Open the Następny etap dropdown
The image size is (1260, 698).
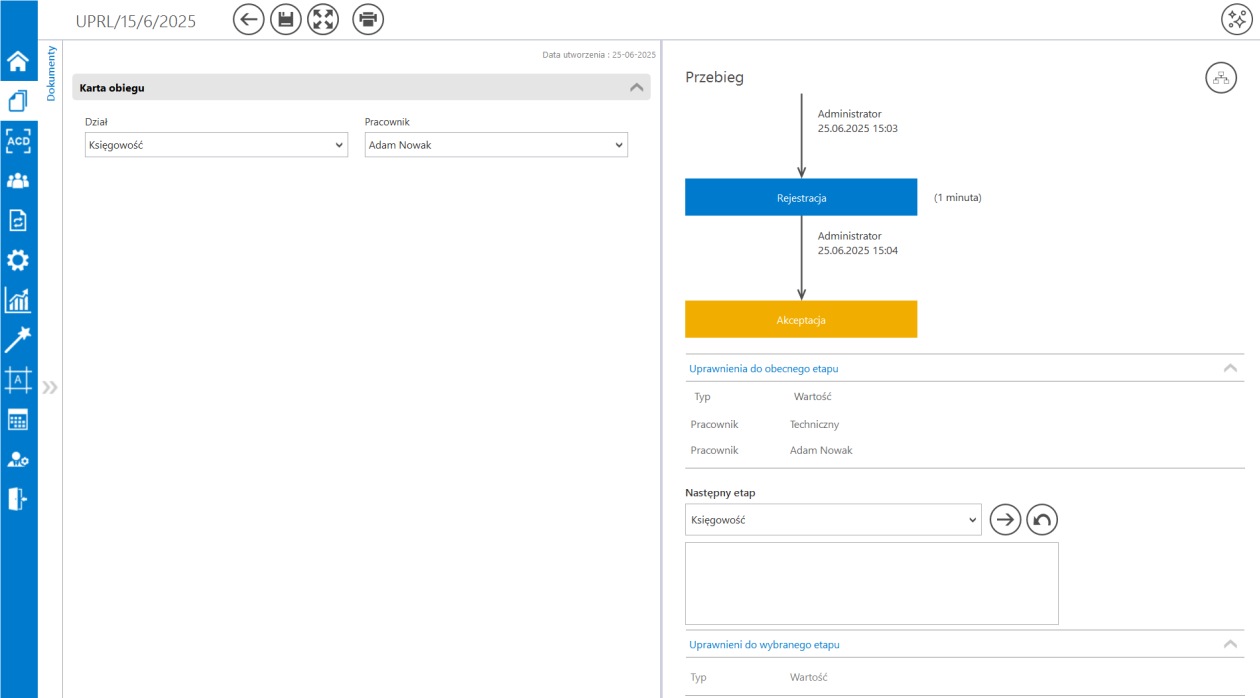(x=833, y=520)
